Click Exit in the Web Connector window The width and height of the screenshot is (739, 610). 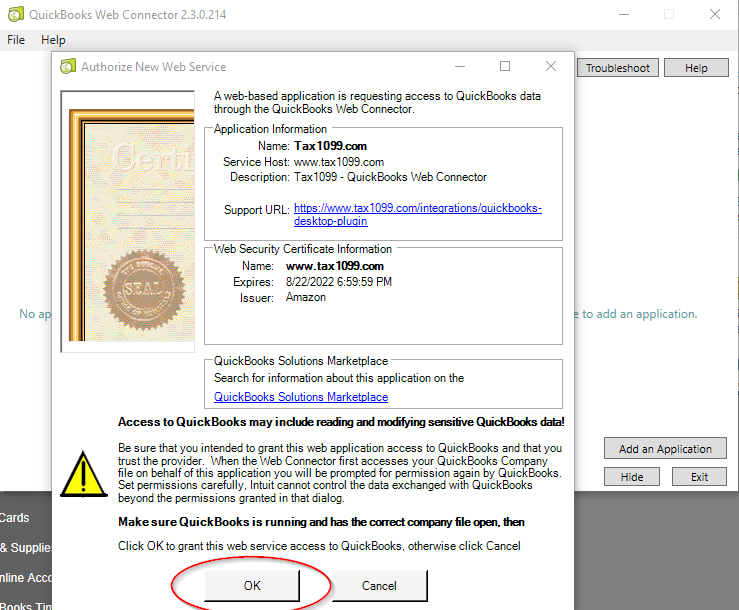point(699,477)
